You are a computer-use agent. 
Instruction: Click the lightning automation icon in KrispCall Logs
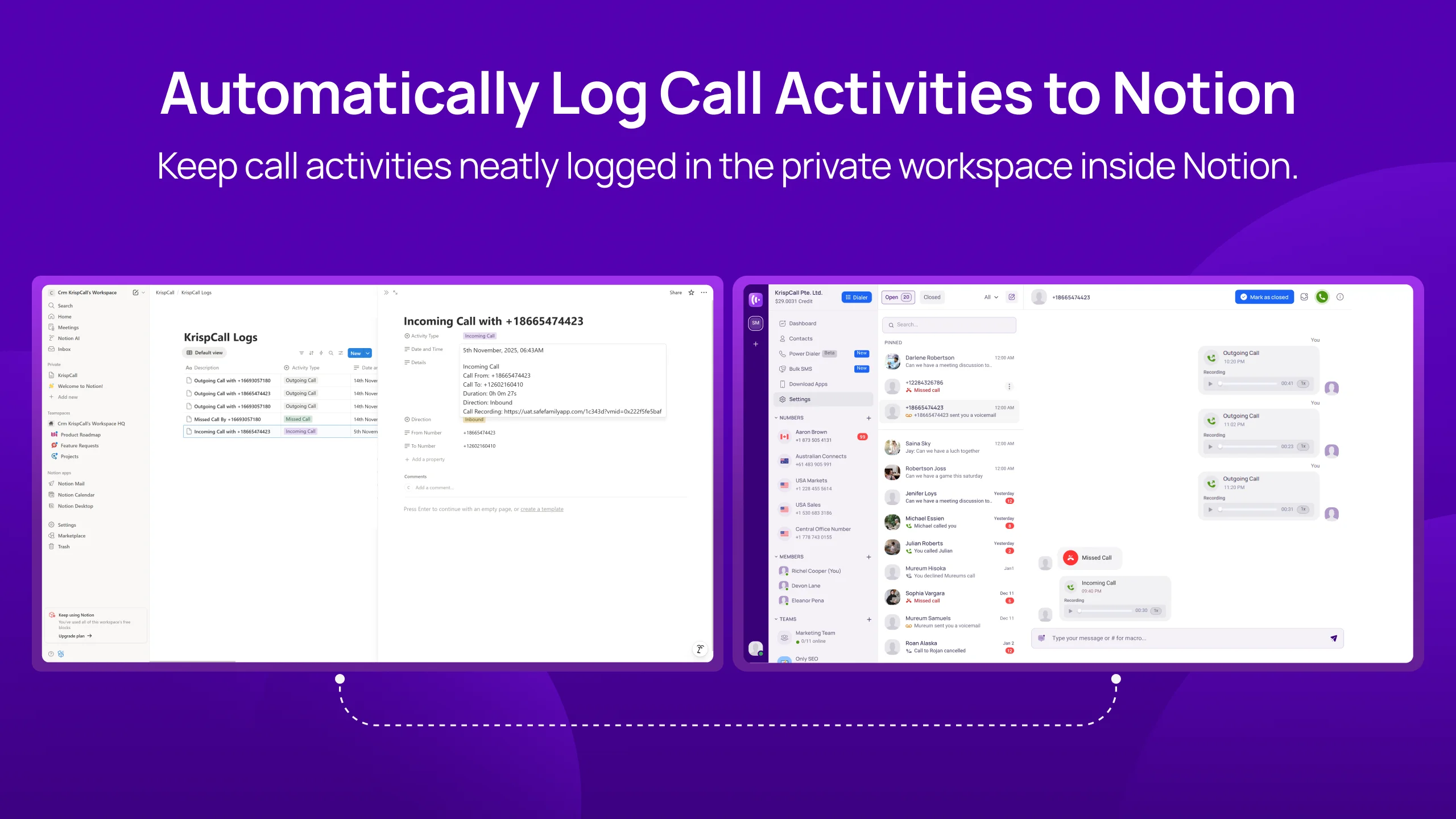click(321, 353)
